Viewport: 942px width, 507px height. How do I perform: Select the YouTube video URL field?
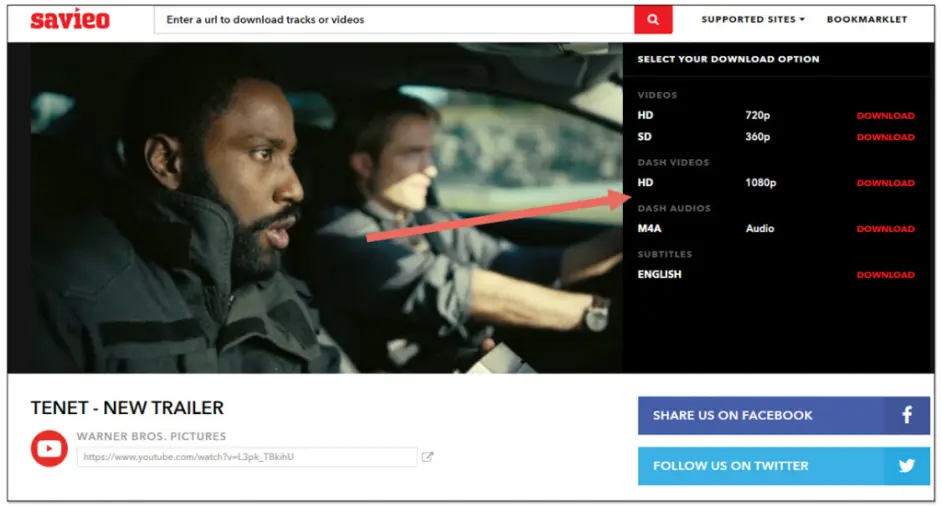pyautogui.click(x=247, y=457)
